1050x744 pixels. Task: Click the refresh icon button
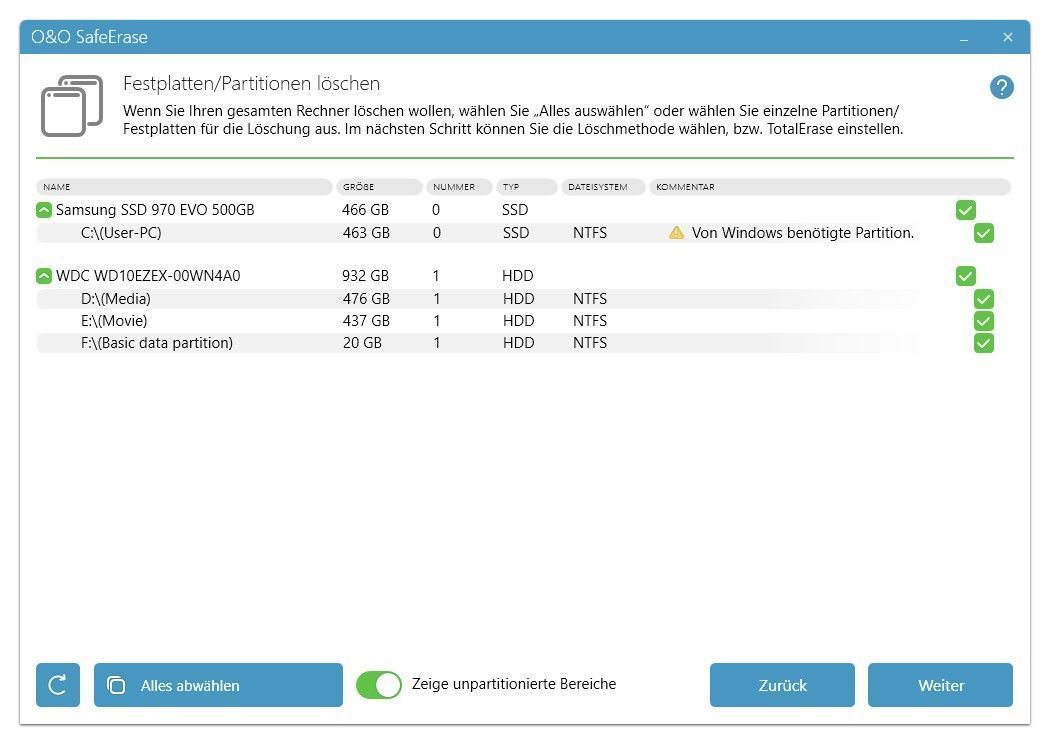(58, 685)
